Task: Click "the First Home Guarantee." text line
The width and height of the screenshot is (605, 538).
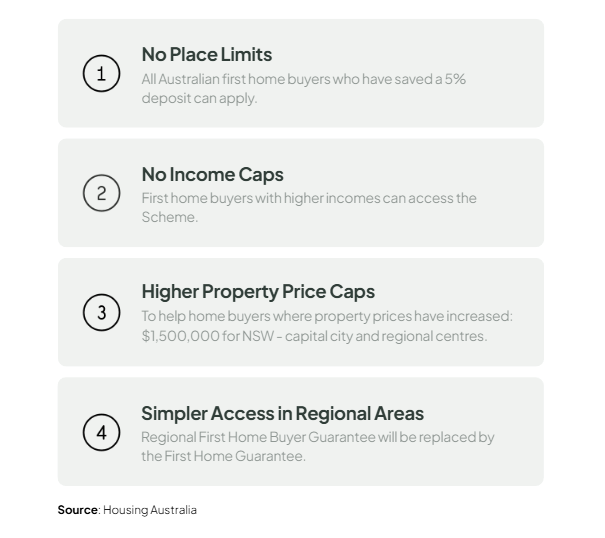Action: [x=223, y=456]
